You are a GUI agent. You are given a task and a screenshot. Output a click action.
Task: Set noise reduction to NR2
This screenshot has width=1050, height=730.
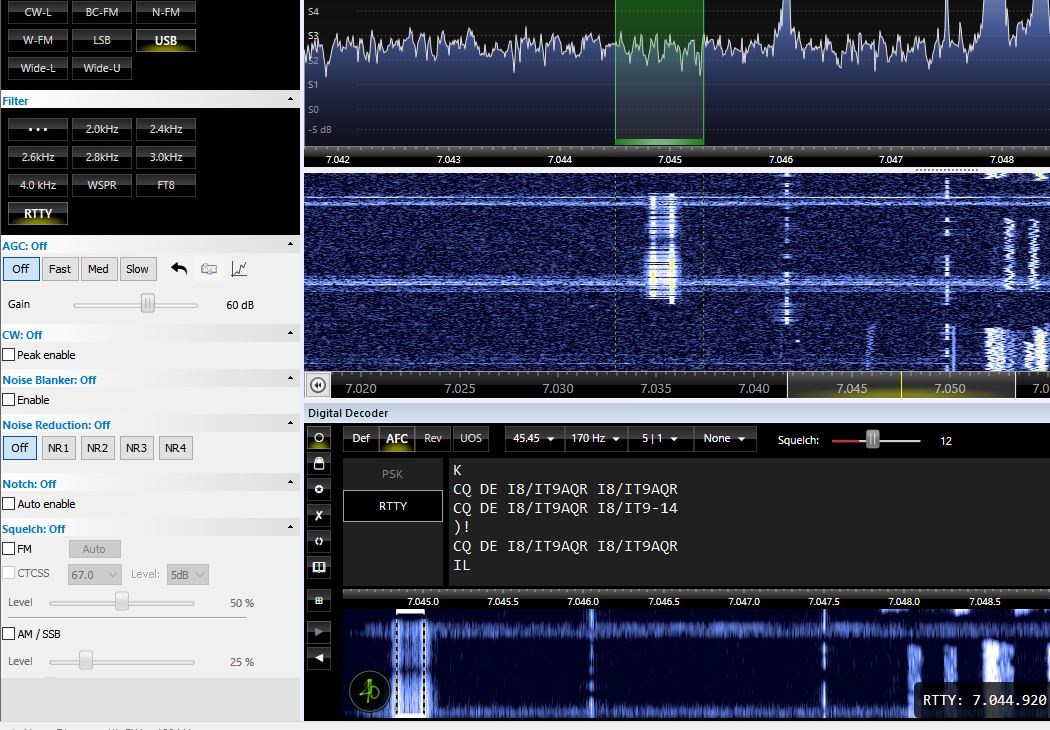coord(98,448)
